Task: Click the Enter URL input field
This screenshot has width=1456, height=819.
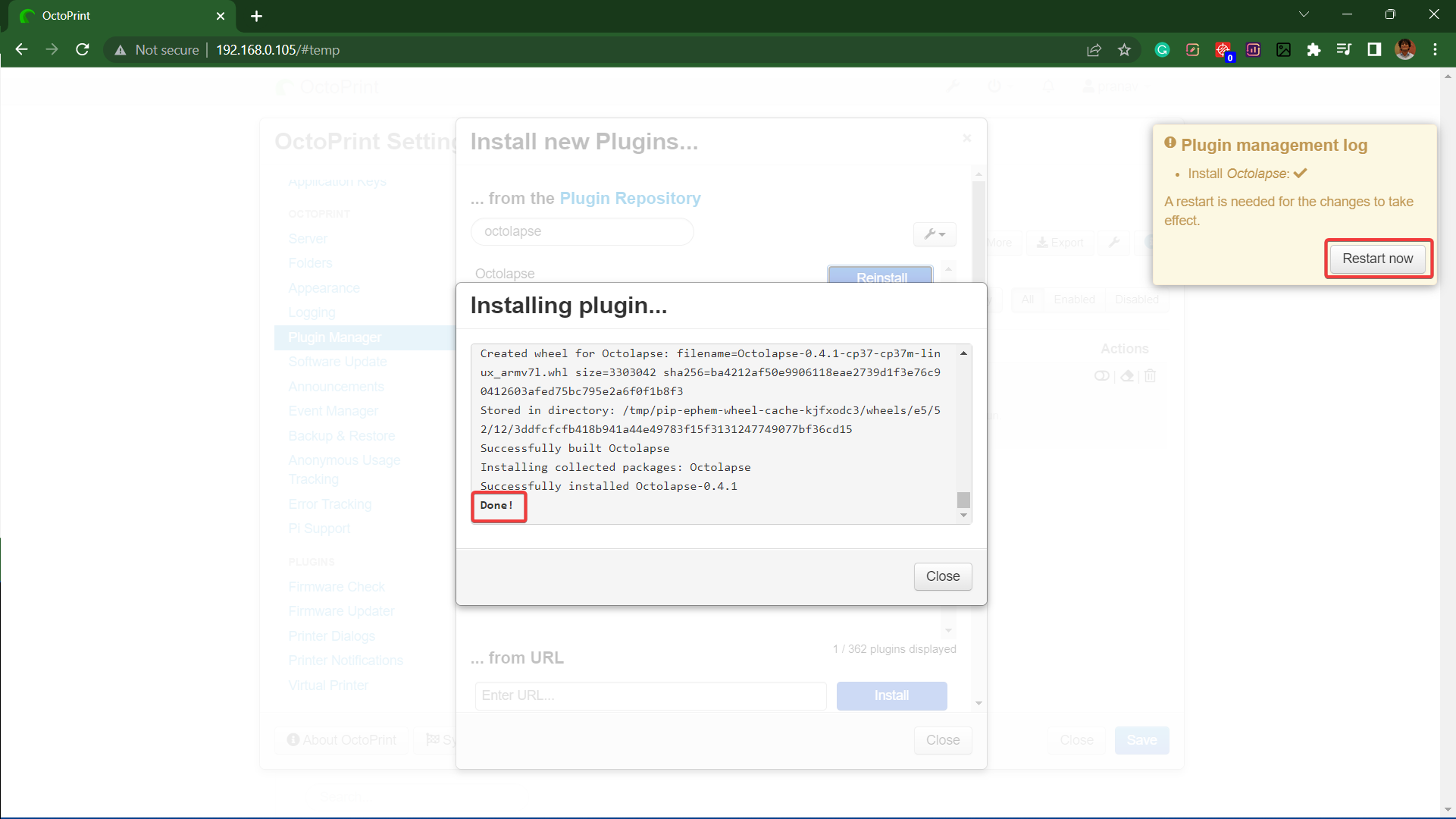Action: click(x=650, y=695)
